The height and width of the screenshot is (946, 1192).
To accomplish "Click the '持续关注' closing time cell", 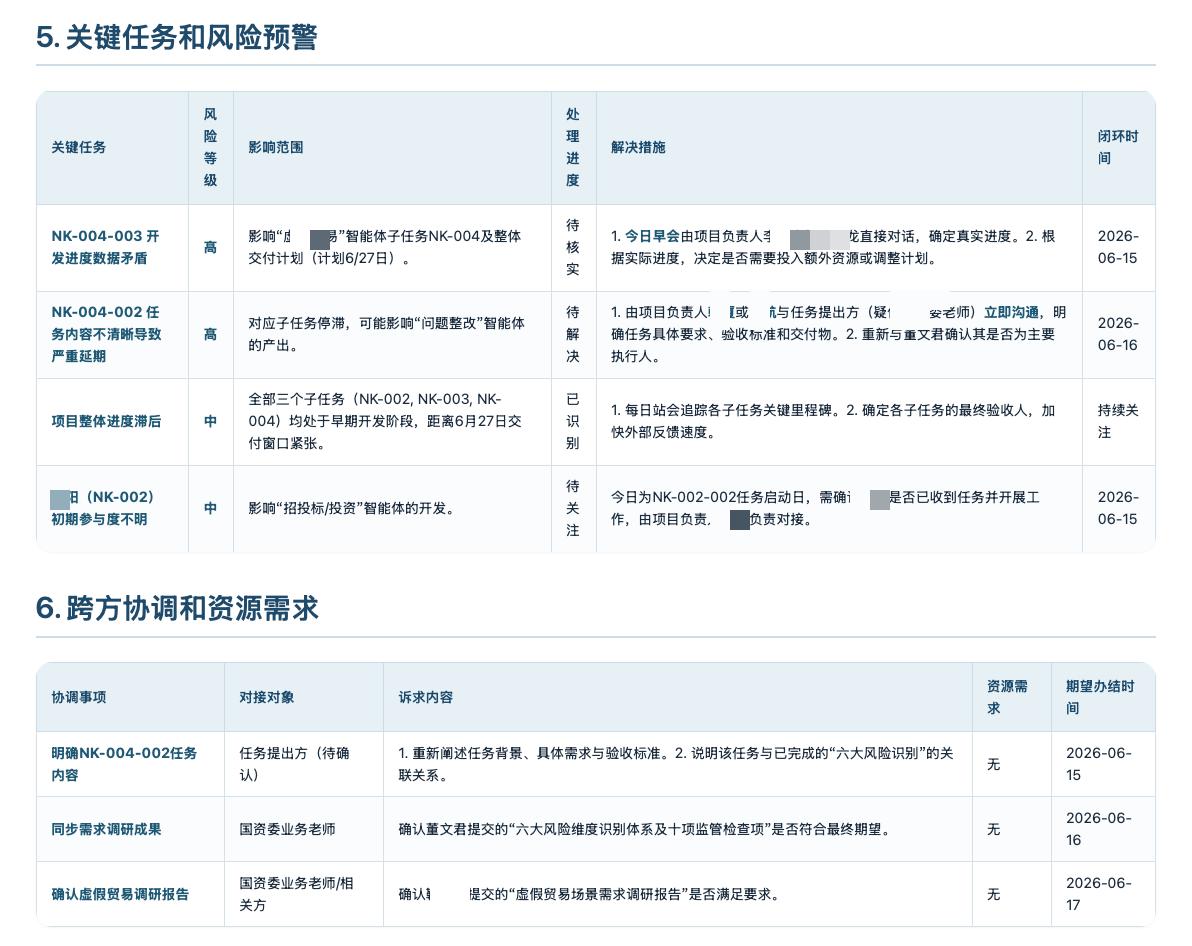I will pos(1118,421).
